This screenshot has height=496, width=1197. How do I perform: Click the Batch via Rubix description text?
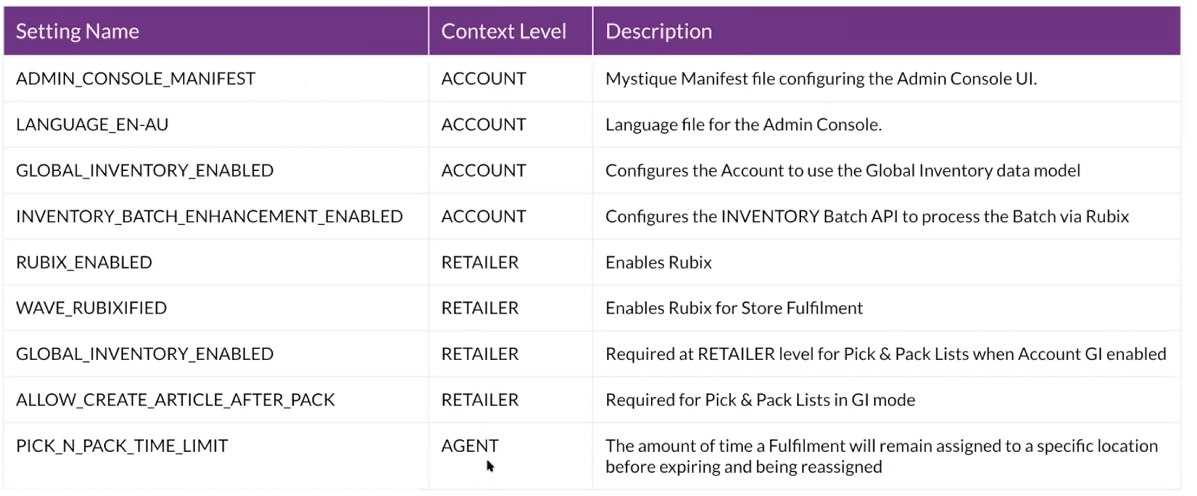866,217
